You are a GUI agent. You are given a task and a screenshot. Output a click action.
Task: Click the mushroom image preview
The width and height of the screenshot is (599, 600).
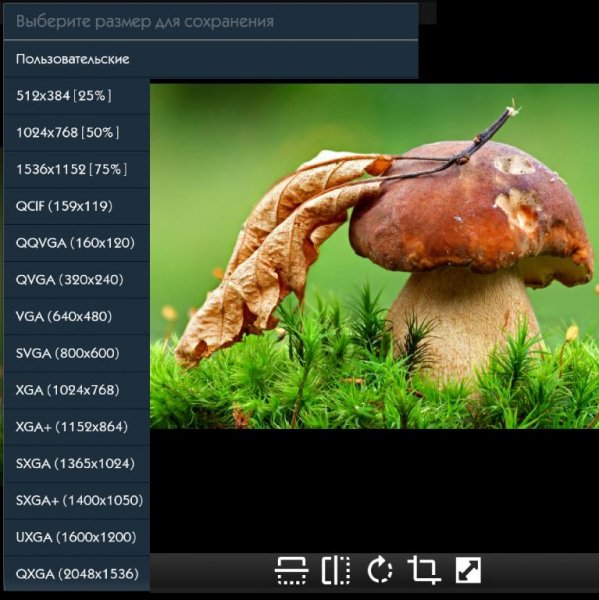pyautogui.click(x=374, y=256)
